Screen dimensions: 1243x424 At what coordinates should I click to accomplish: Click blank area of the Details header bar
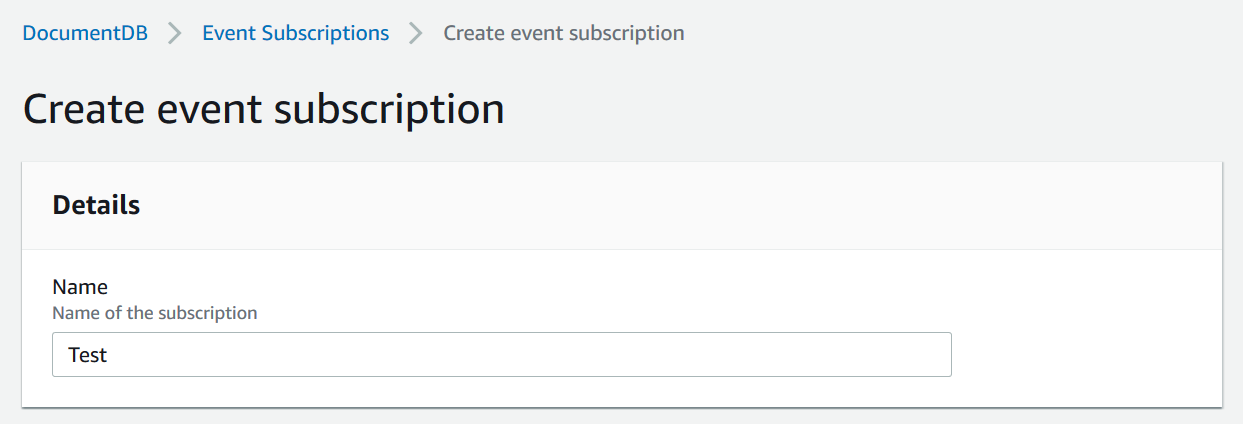tap(700, 206)
